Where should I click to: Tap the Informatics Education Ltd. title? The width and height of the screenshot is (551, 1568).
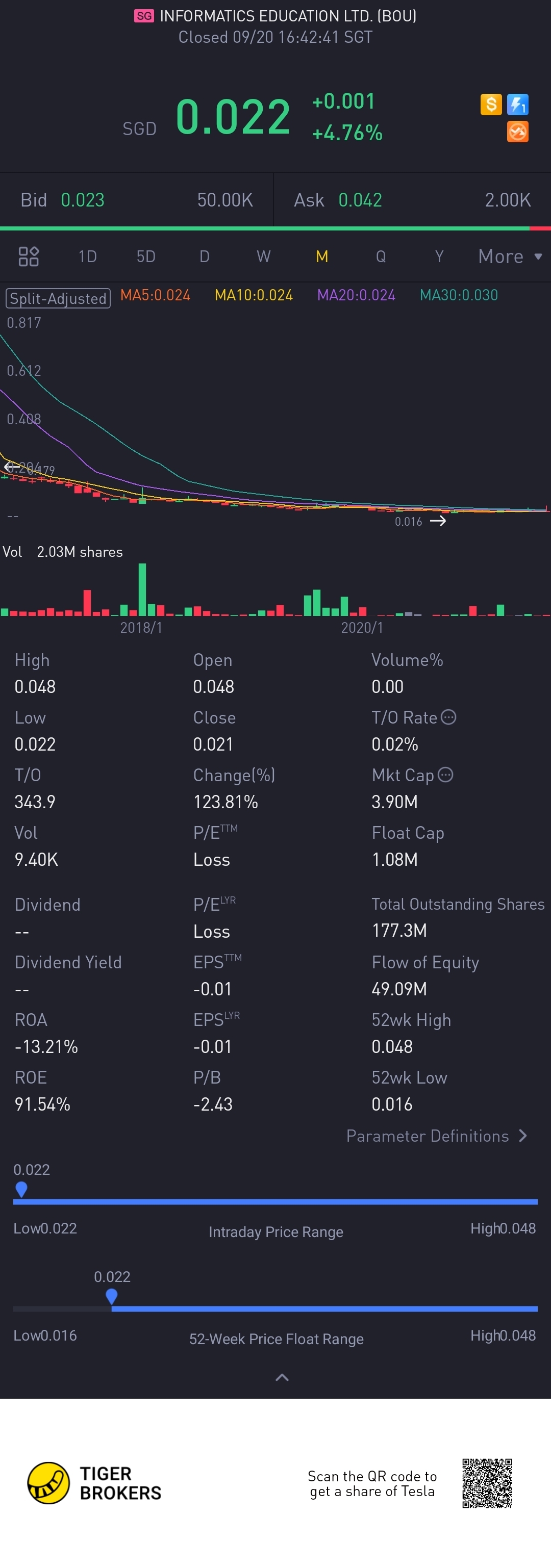coord(288,16)
